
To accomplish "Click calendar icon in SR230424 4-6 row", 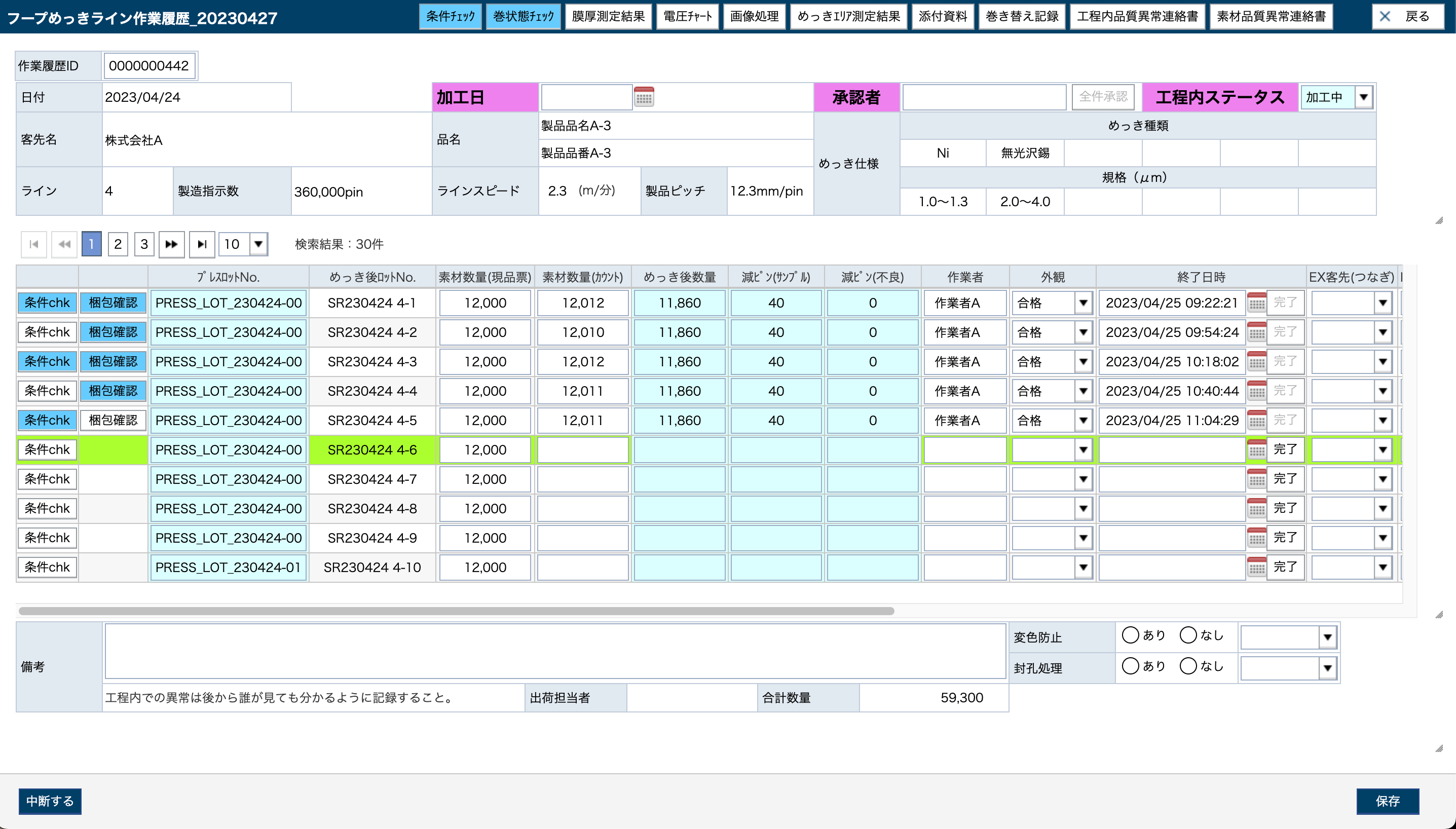I will [x=1256, y=450].
